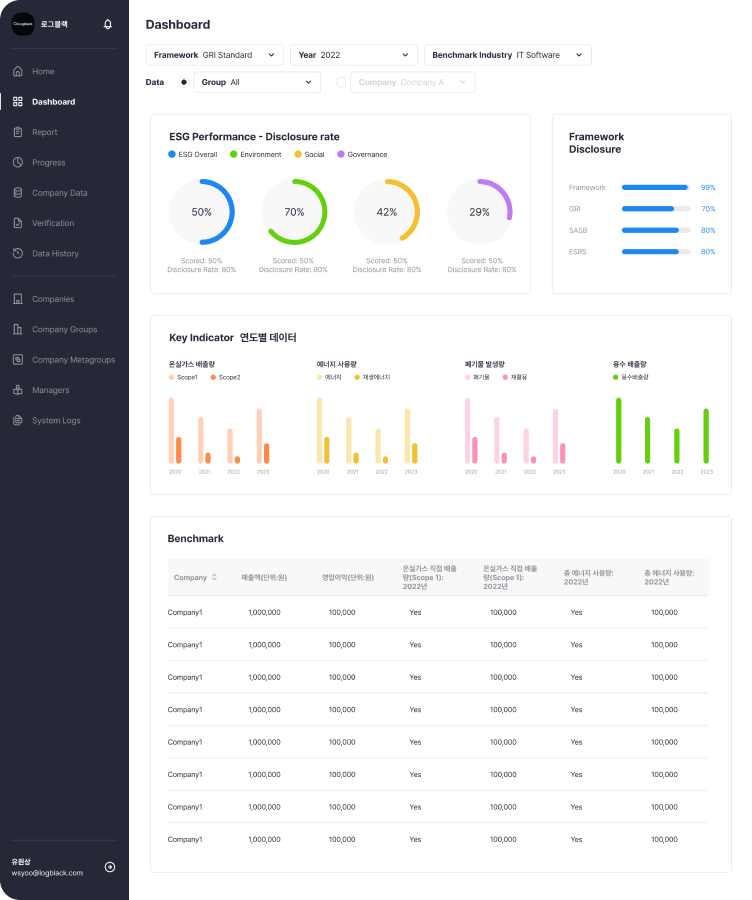Click the Company Metagroups icon
The image size is (752, 900).
pos(18,359)
